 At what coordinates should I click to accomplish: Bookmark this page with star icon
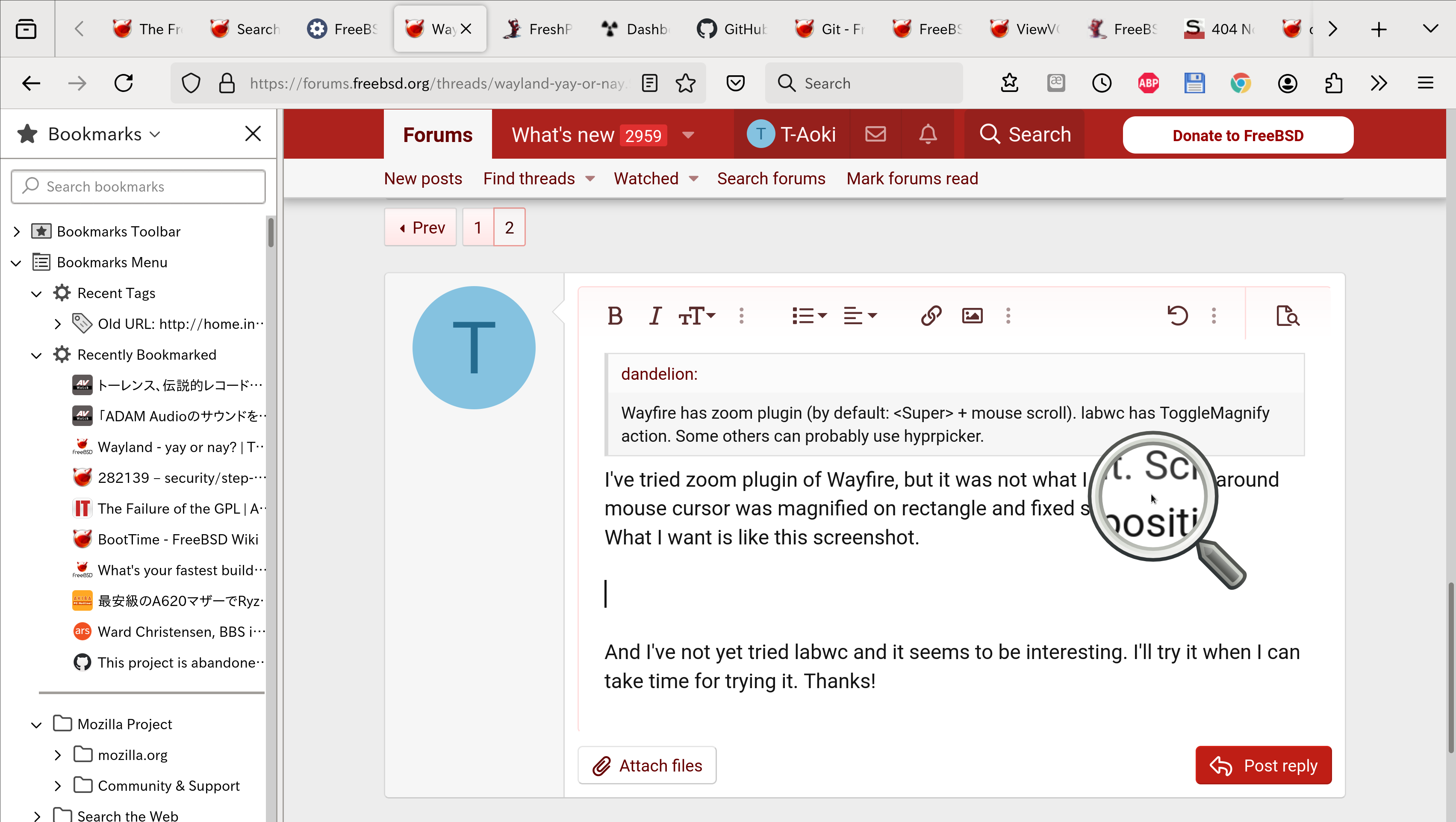click(686, 84)
